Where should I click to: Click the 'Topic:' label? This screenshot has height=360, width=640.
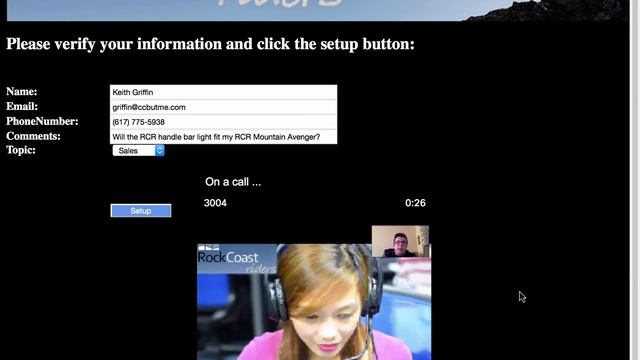coord(21,150)
